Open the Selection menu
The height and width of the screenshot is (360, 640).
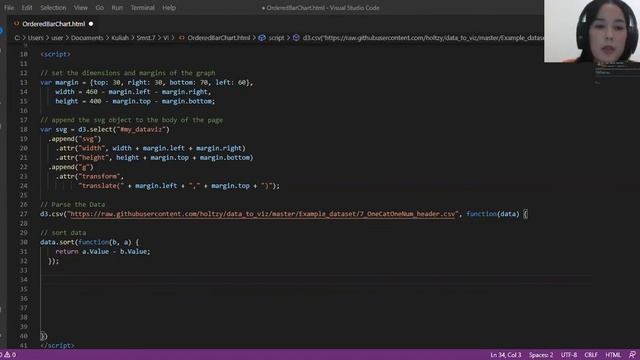coord(53,8)
